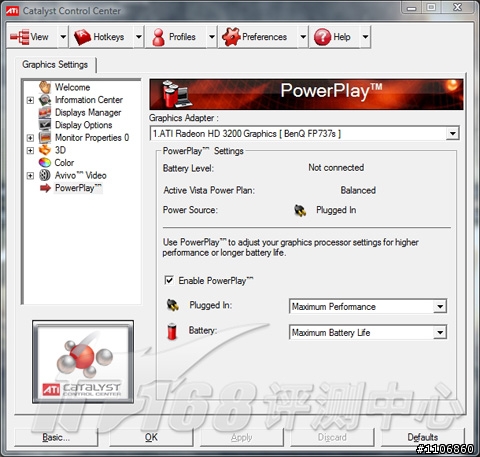Click the 3D teapot icon
This screenshot has width=480, height=457.
pyautogui.click(x=45, y=150)
